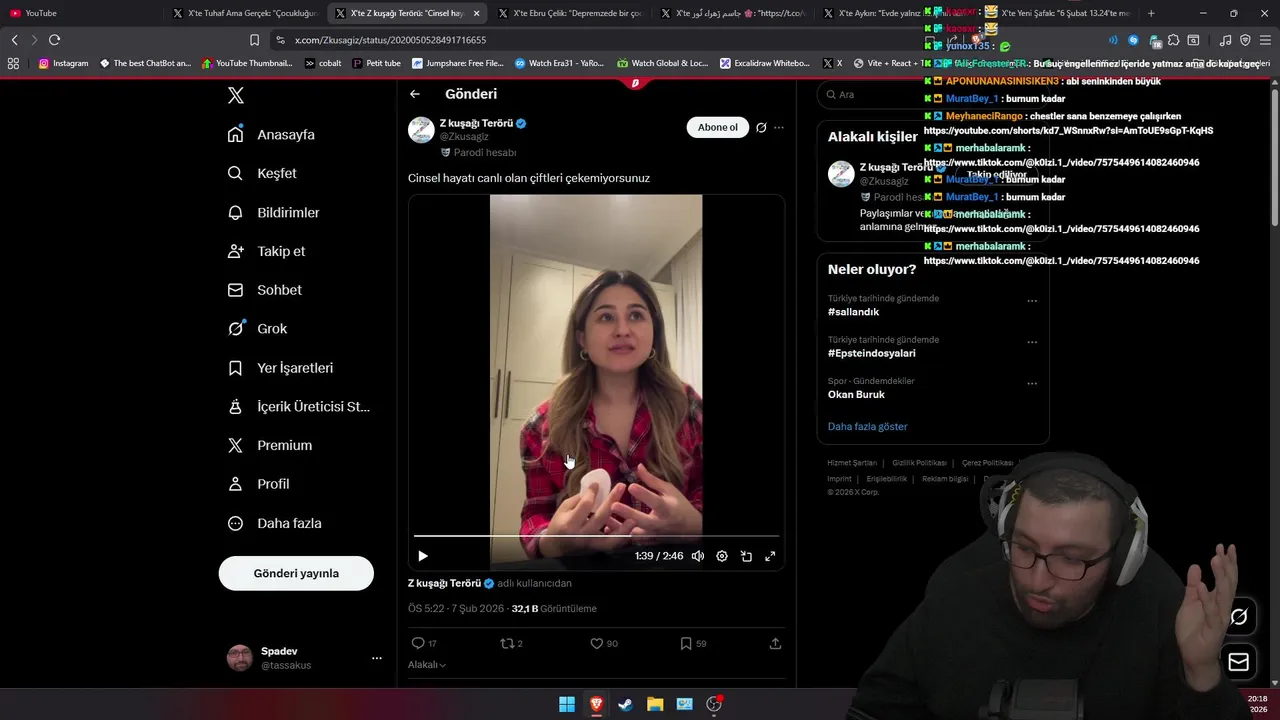Open the floating Grok button
1280x720 pixels.
coord(1238,617)
